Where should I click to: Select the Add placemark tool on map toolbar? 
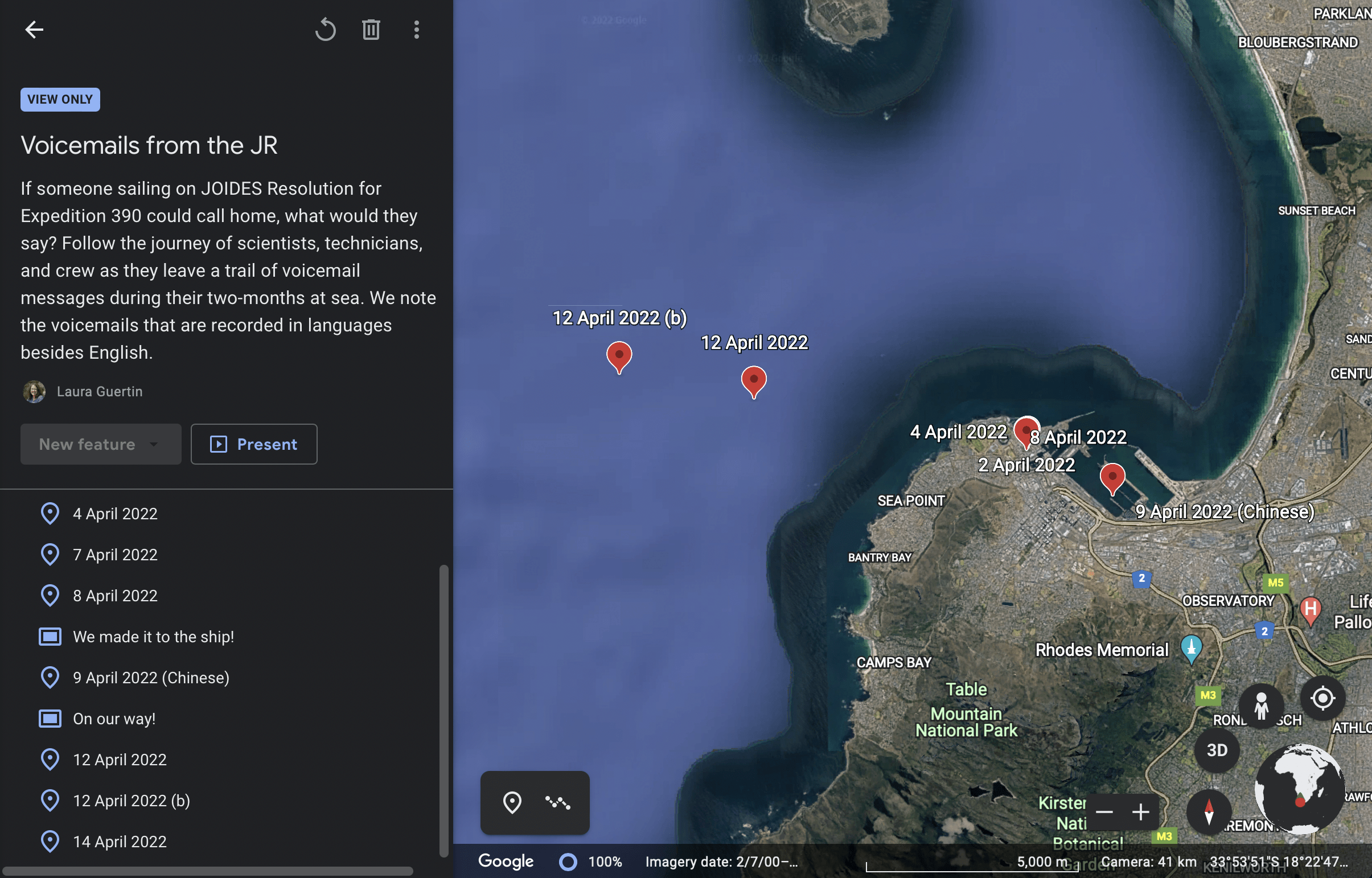[512, 803]
